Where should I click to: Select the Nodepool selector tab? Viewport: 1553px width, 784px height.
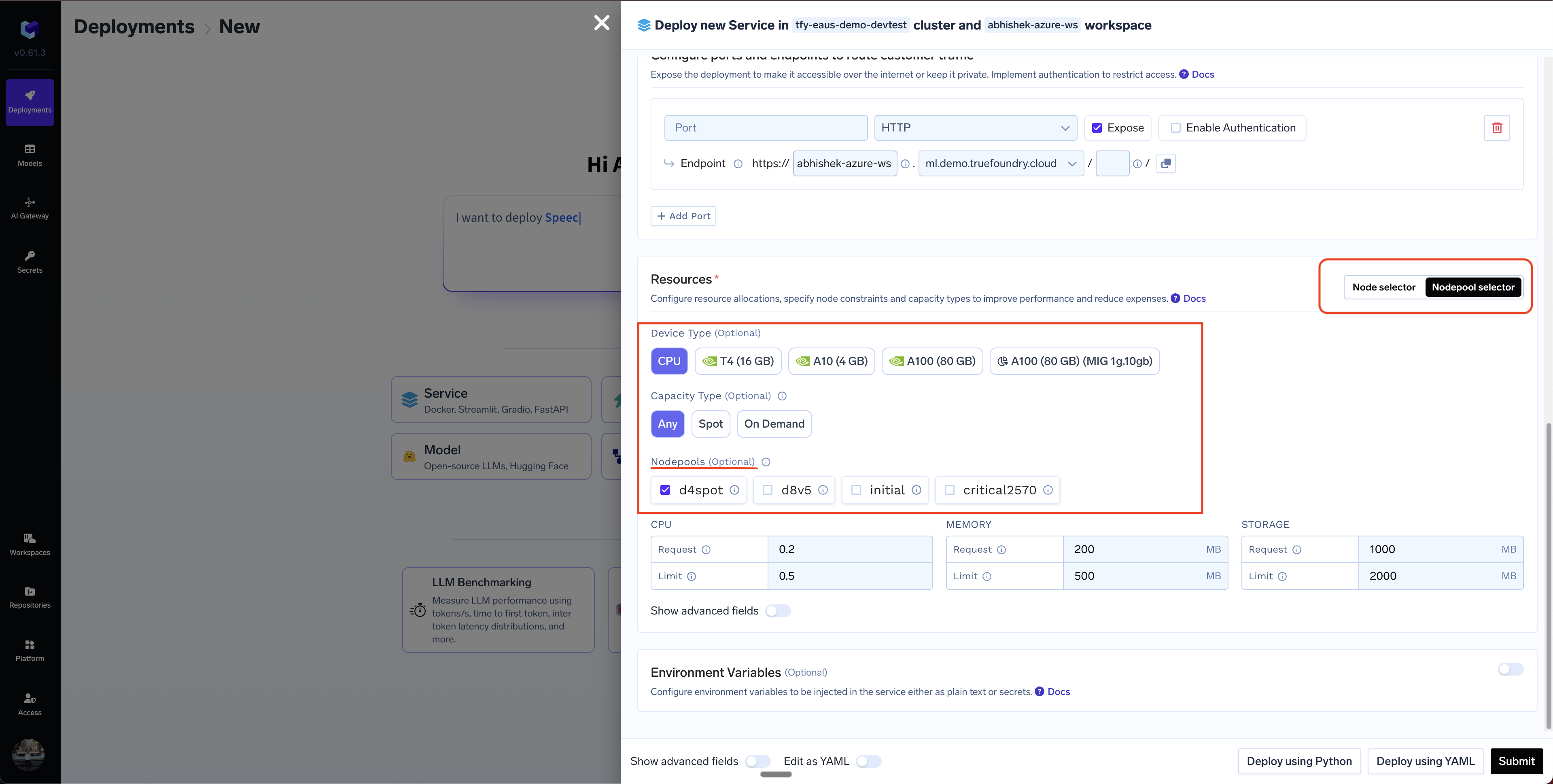pos(1473,287)
